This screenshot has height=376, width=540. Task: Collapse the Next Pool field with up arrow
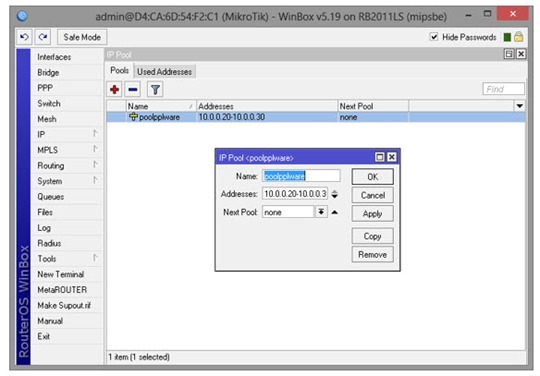[x=334, y=212]
